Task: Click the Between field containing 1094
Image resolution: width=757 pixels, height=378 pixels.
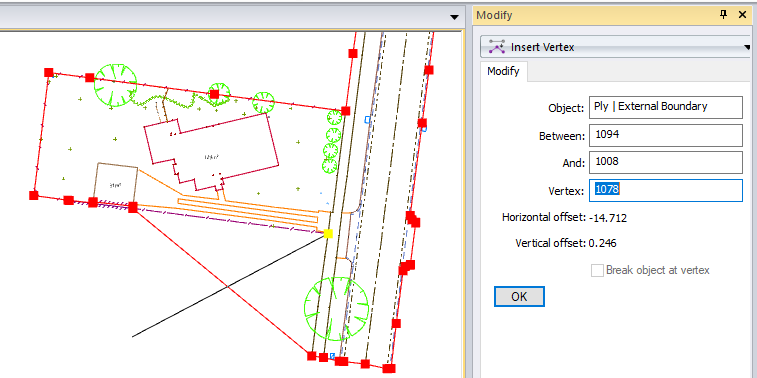Action: click(x=666, y=135)
